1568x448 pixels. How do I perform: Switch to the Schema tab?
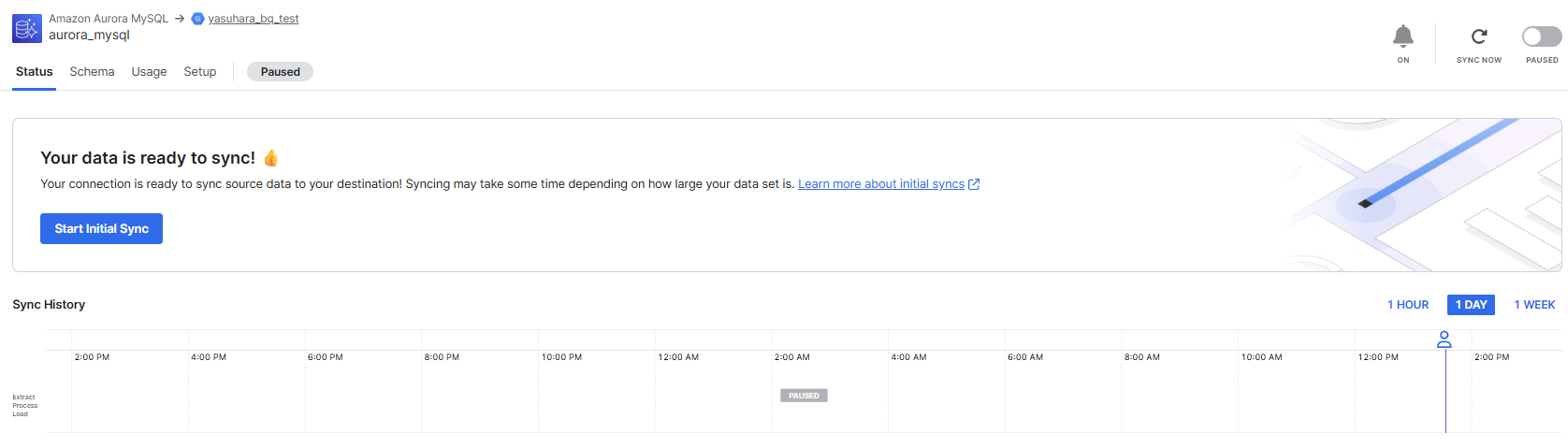pos(92,72)
